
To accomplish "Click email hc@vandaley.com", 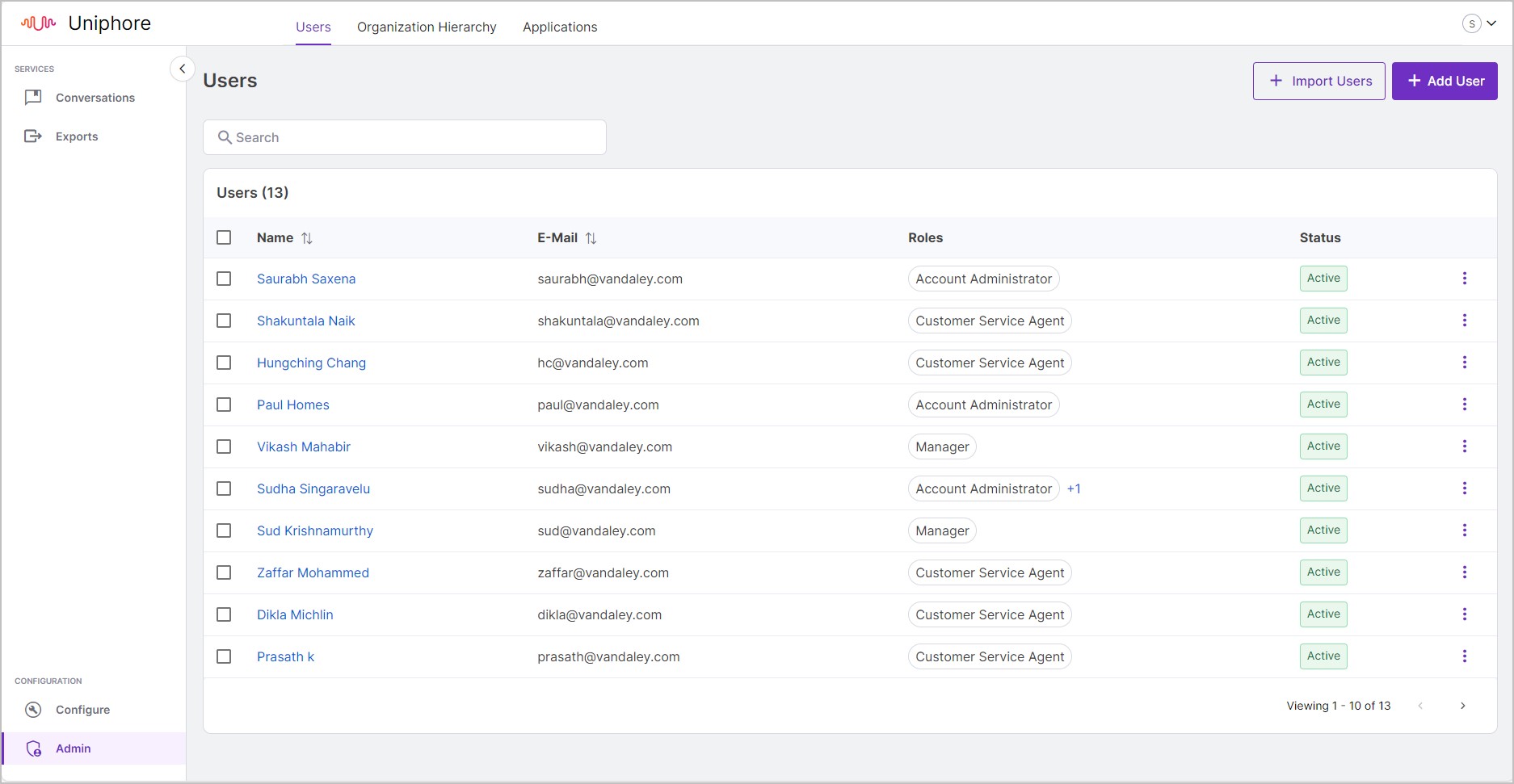I will point(593,363).
